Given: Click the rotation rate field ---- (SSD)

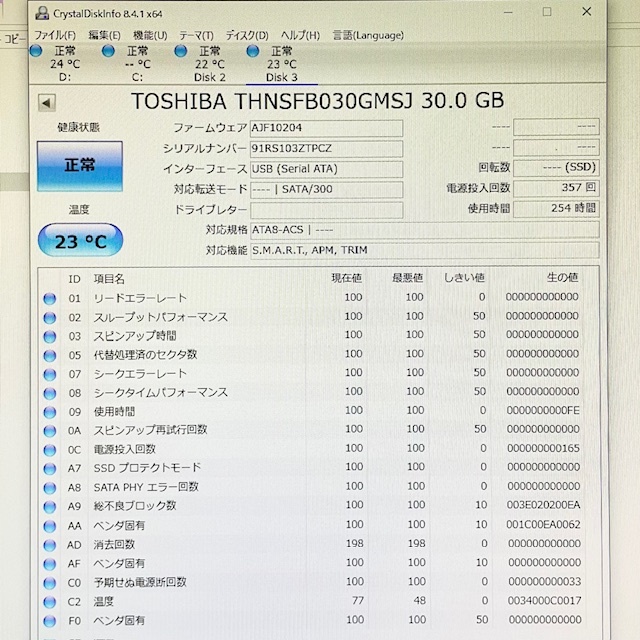Looking at the screenshot, I should tap(556, 167).
